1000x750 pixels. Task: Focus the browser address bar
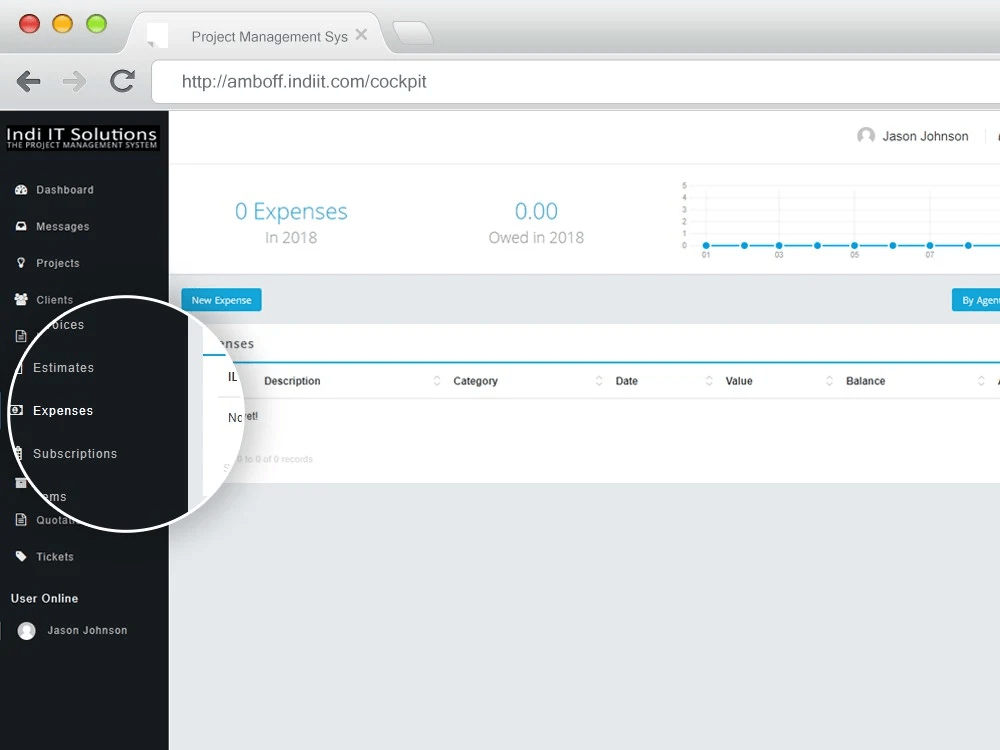coord(575,82)
